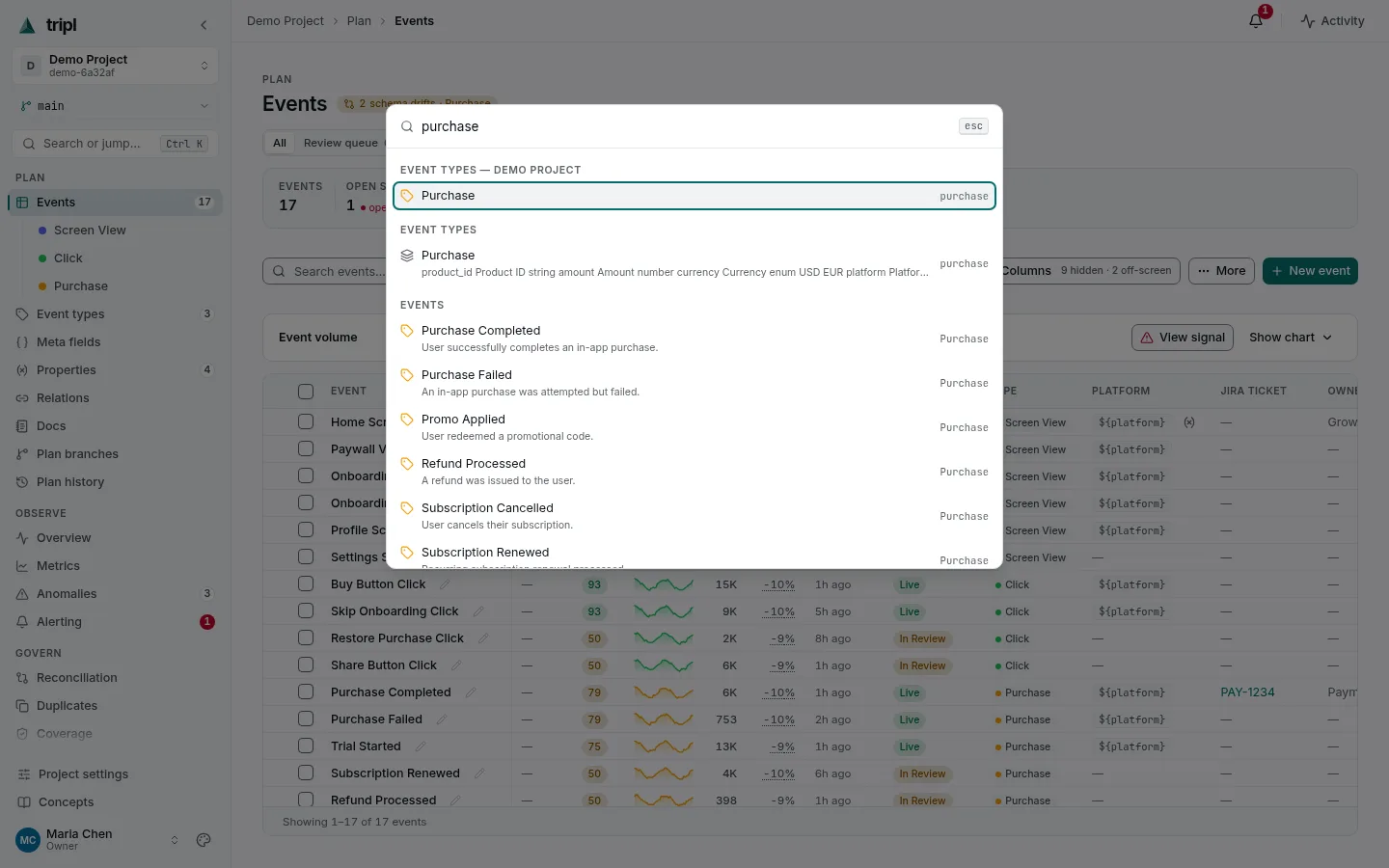Screen dimensions: 1389x868
Task: Expand the Show chart dropdown
Action: click(x=1291, y=338)
